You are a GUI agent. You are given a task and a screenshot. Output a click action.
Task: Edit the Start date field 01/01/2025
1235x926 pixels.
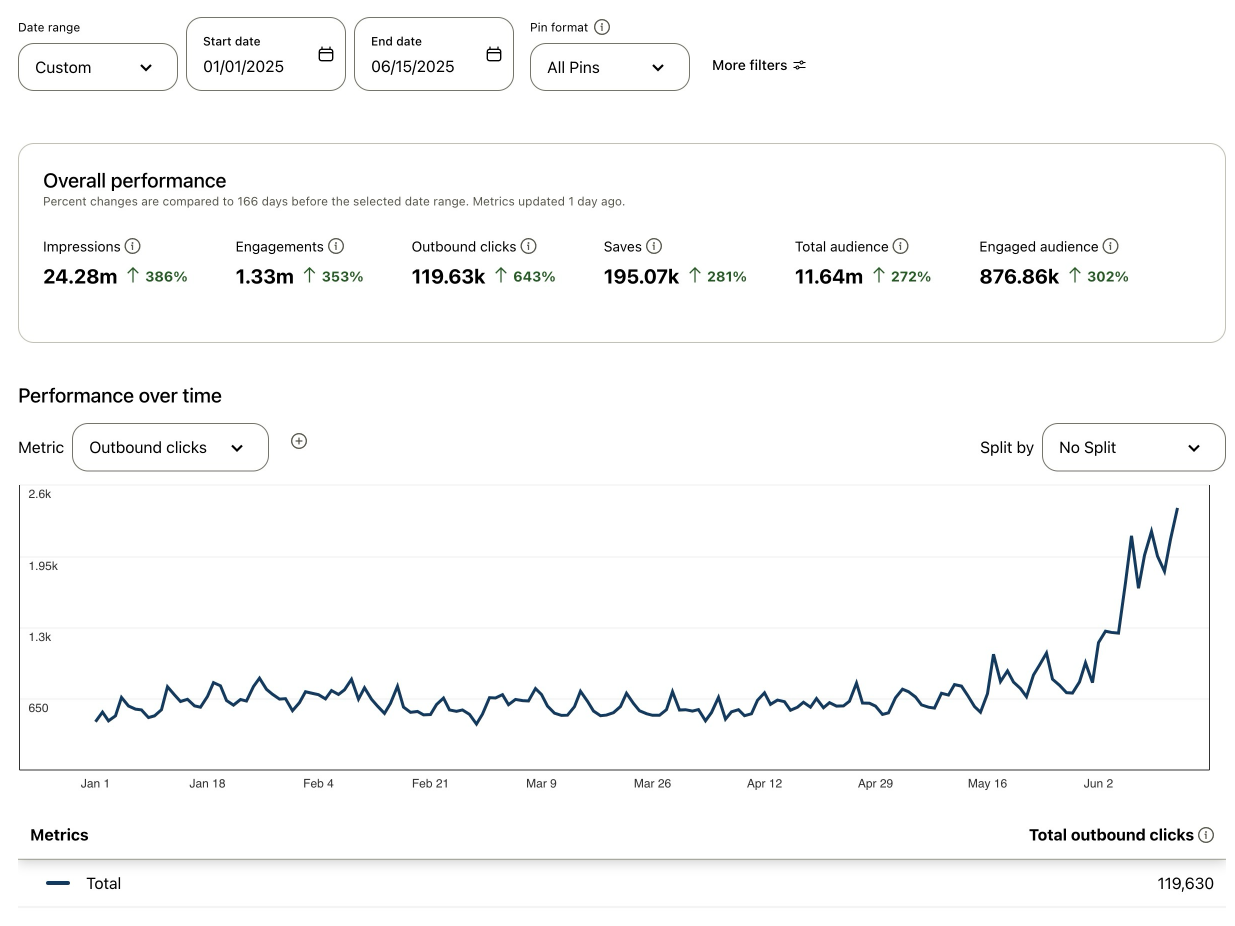(x=244, y=67)
